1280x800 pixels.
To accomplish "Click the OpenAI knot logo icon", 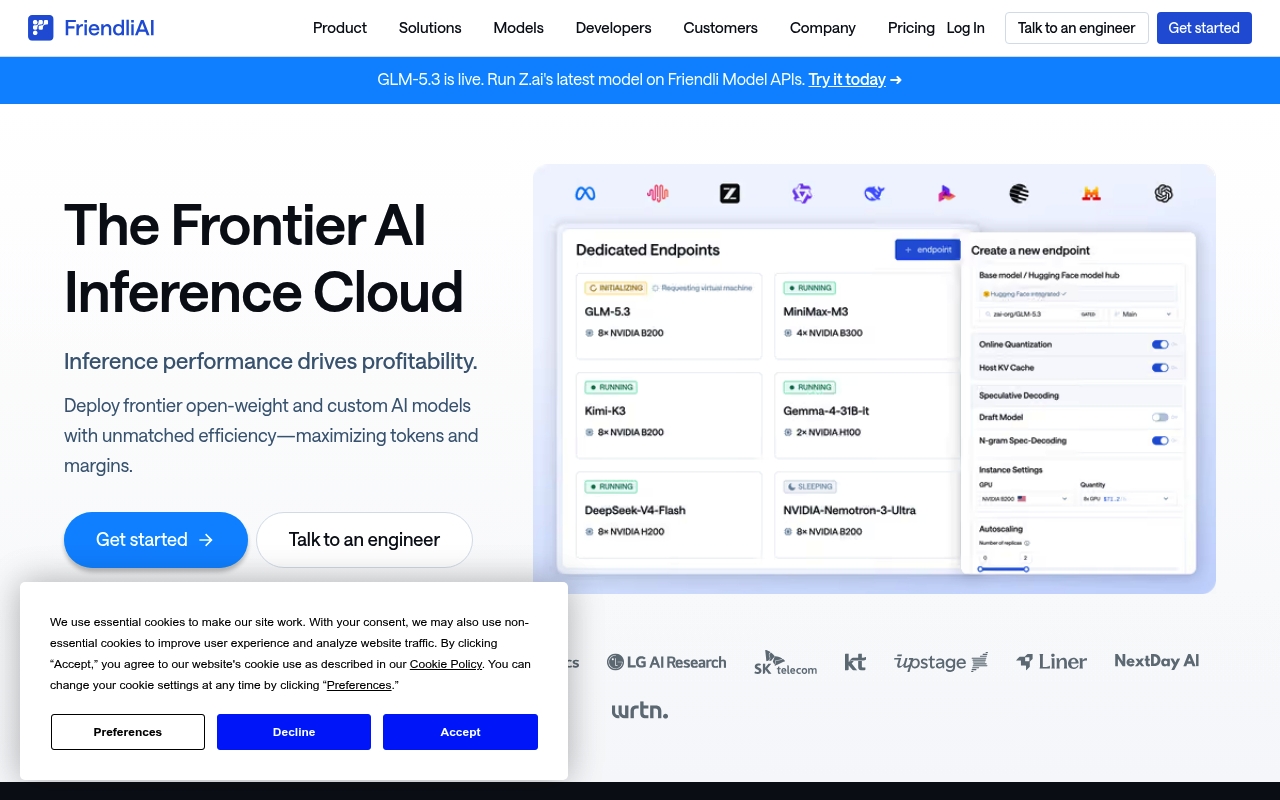I will (x=1163, y=194).
